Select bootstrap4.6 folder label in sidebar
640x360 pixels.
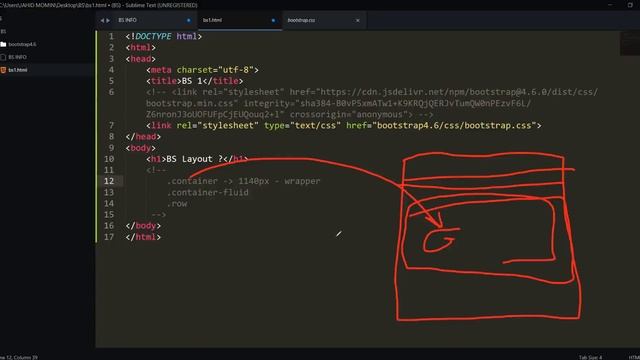coord(22,44)
